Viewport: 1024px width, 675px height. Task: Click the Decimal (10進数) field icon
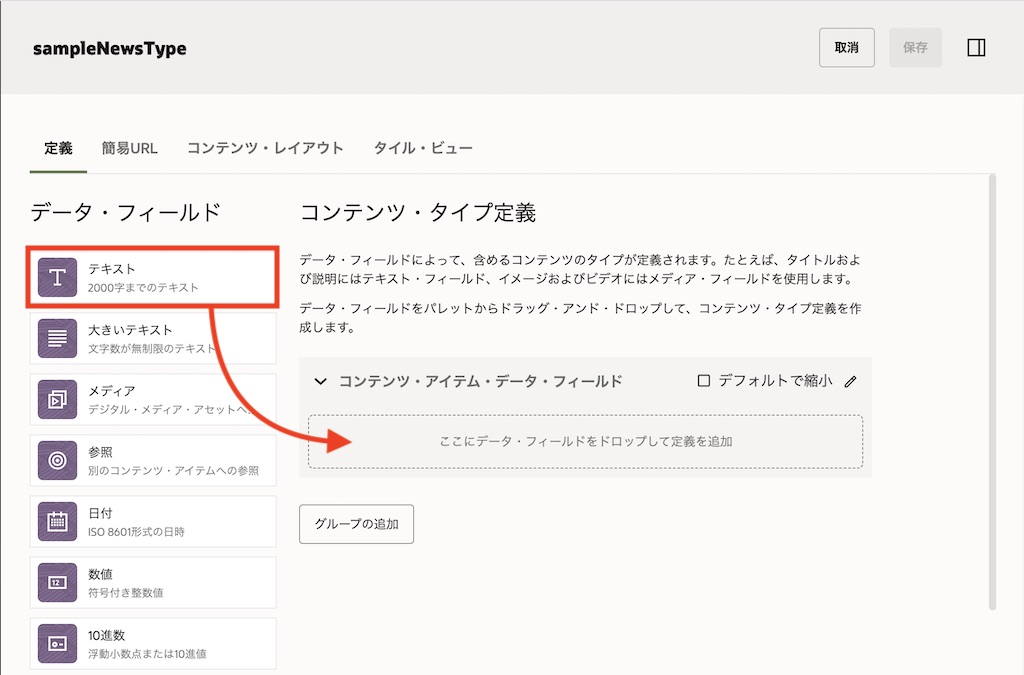coord(58,643)
